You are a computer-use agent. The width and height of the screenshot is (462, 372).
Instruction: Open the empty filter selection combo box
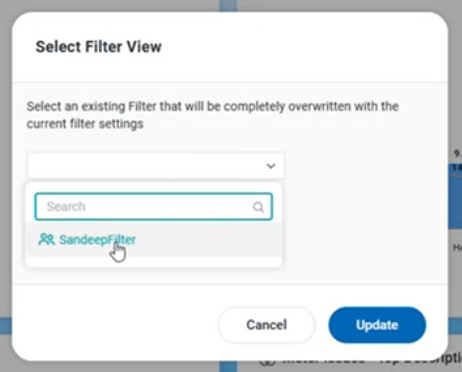(x=156, y=165)
